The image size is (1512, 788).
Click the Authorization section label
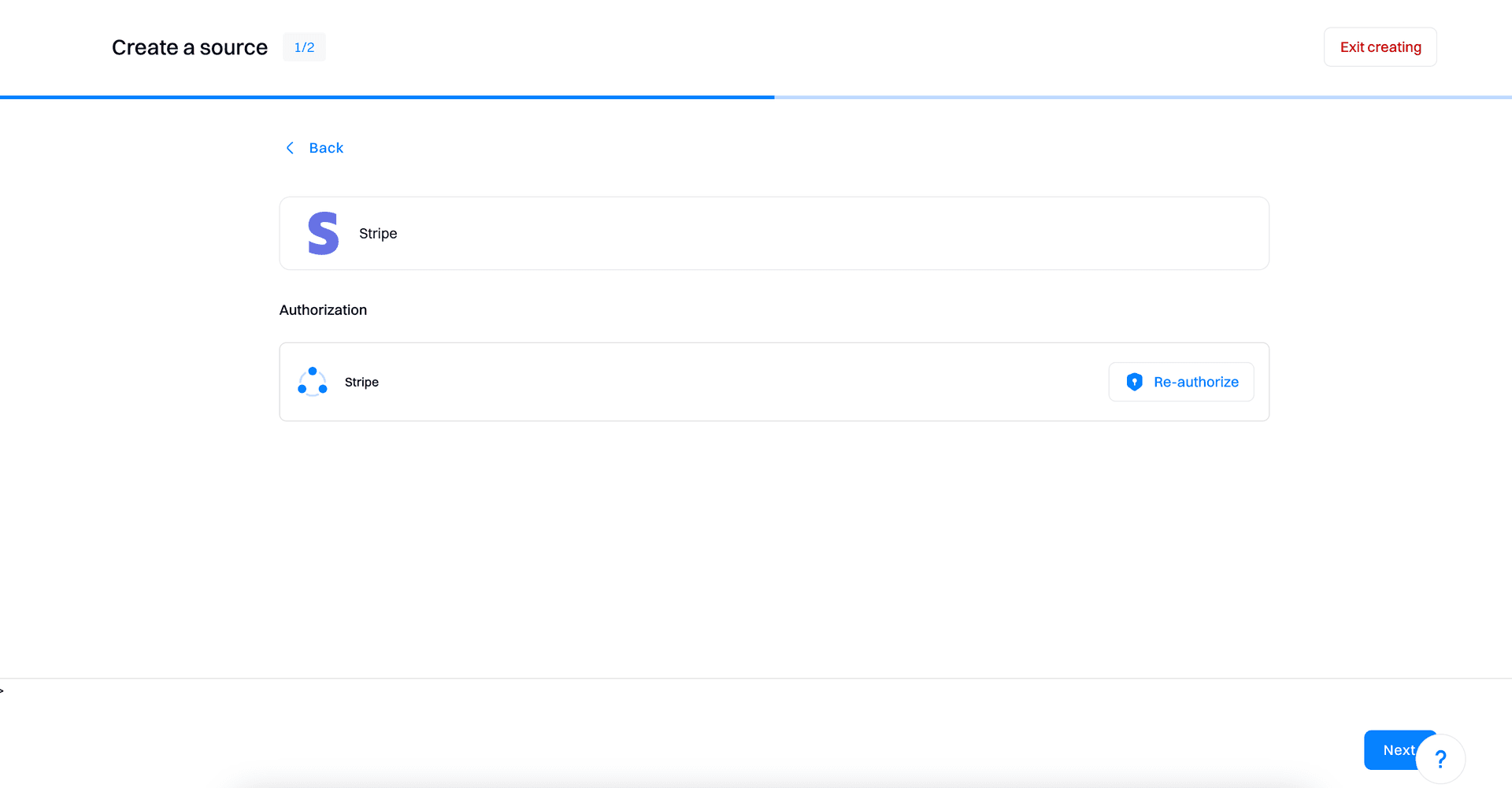[x=323, y=310]
